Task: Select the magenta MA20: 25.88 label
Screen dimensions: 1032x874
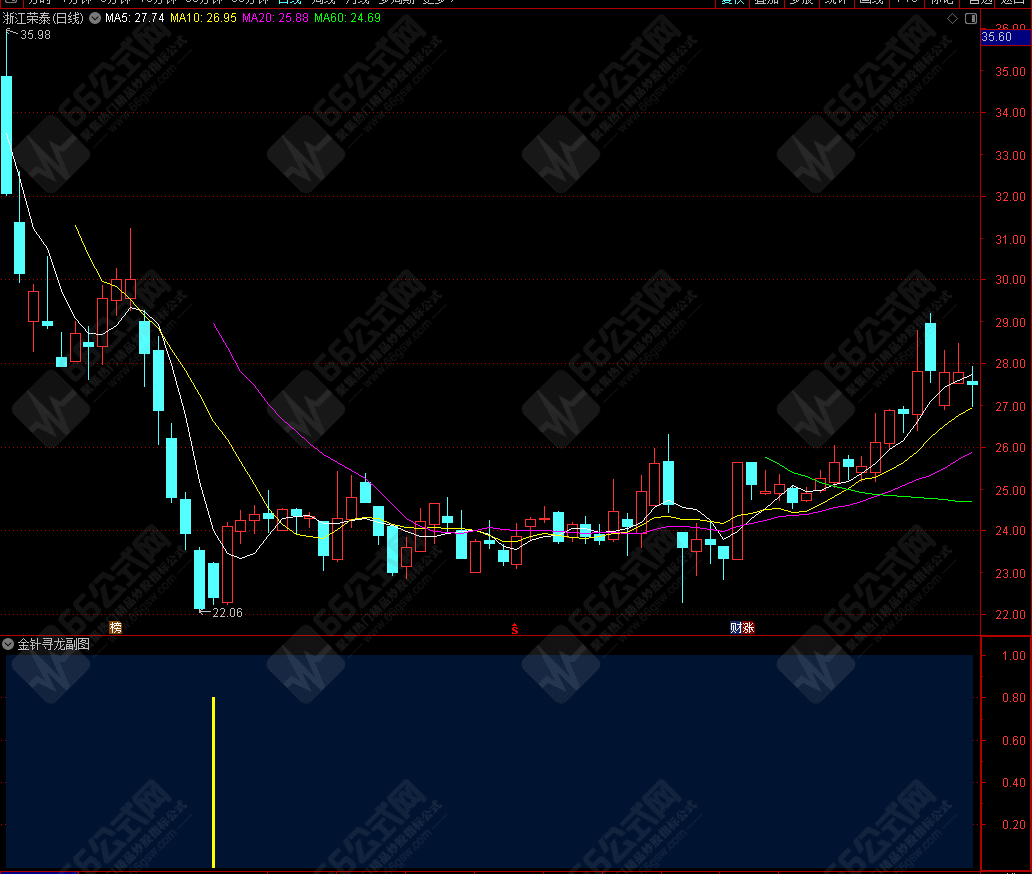Action: point(275,18)
